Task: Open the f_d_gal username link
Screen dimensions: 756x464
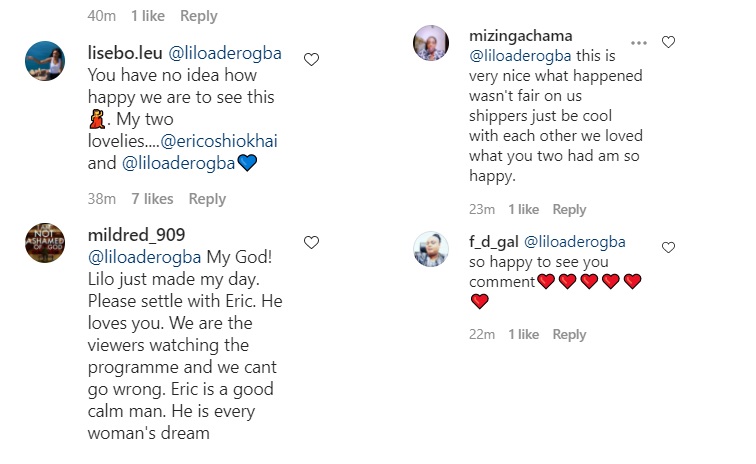Action: tap(492, 241)
